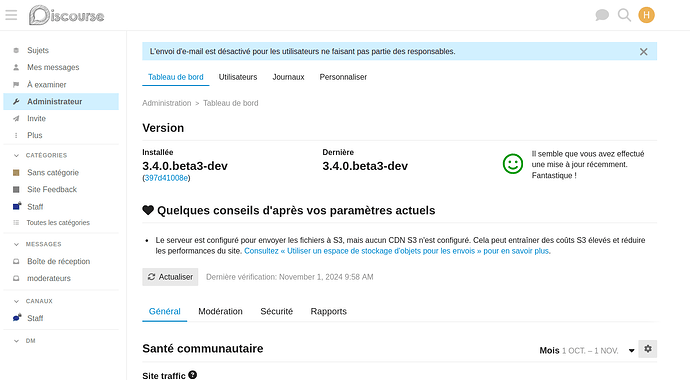Select the Rapports dashboard tab
The width and height of the screenshot is (690, 380).
point(329,311)
